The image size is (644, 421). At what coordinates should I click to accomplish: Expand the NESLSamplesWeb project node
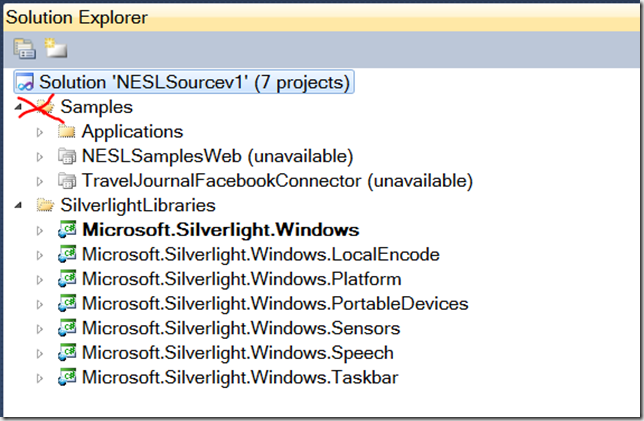coord(40,157)
